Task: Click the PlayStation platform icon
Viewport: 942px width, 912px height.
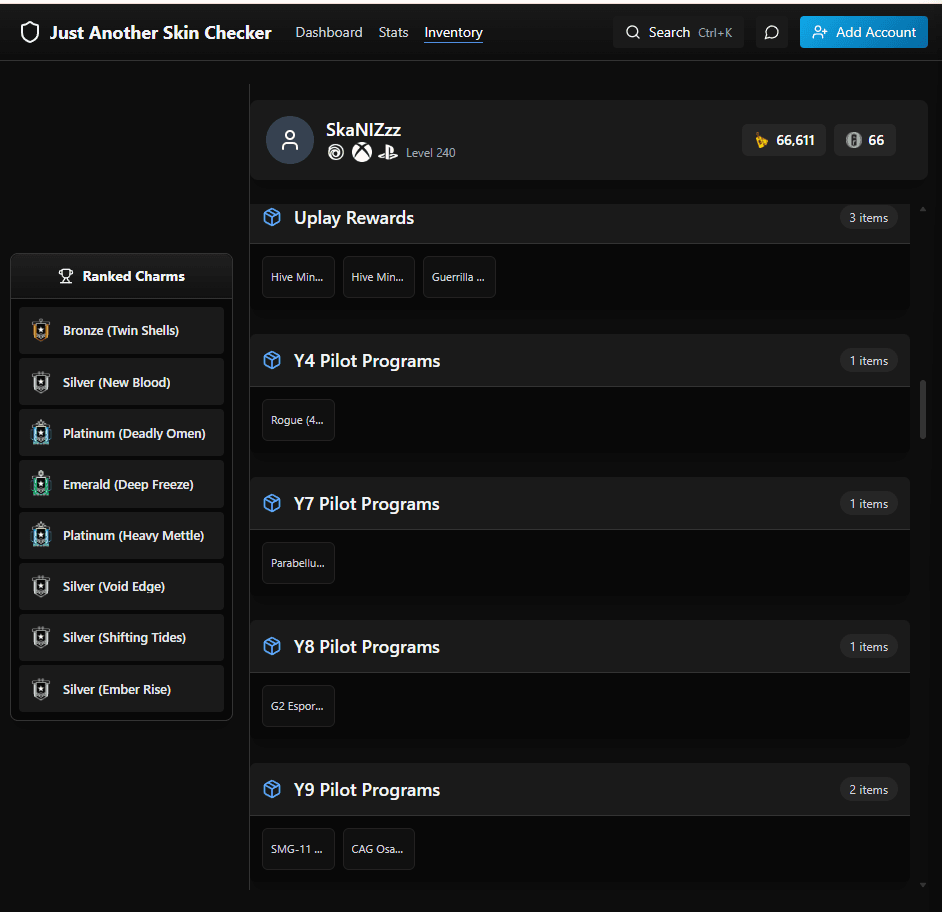Action: coord(387,153)
